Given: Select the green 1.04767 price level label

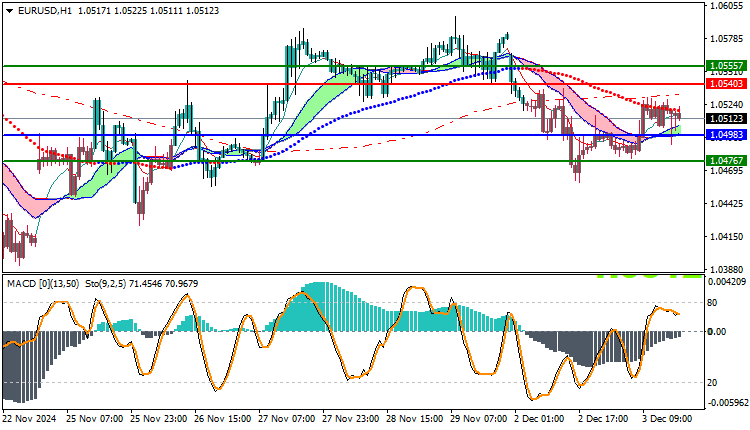Looking at the screenshot, I should [726, 161].
